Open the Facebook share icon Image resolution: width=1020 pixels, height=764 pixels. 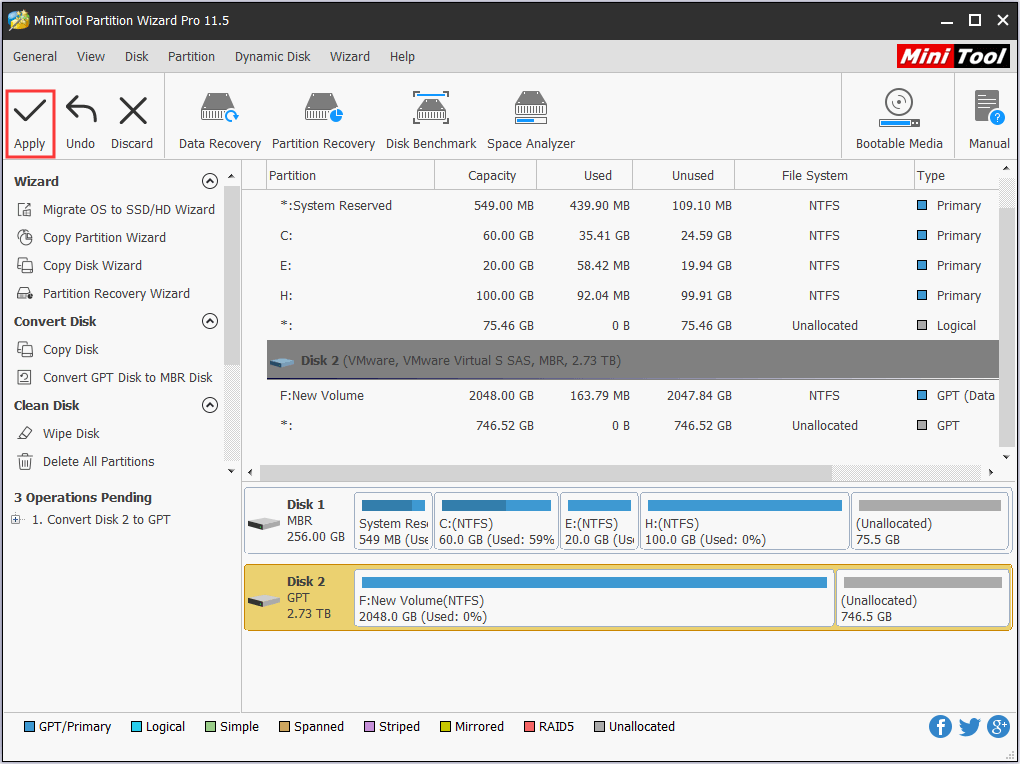[940, 726]
